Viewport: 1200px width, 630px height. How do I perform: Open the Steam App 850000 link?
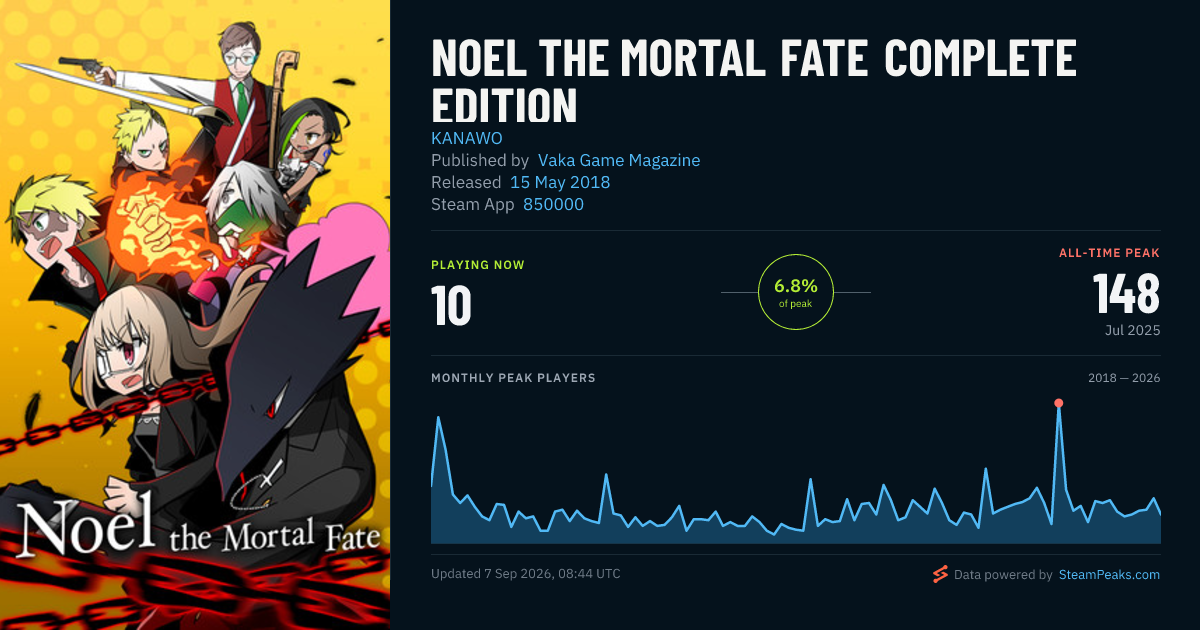click(553, 204)
